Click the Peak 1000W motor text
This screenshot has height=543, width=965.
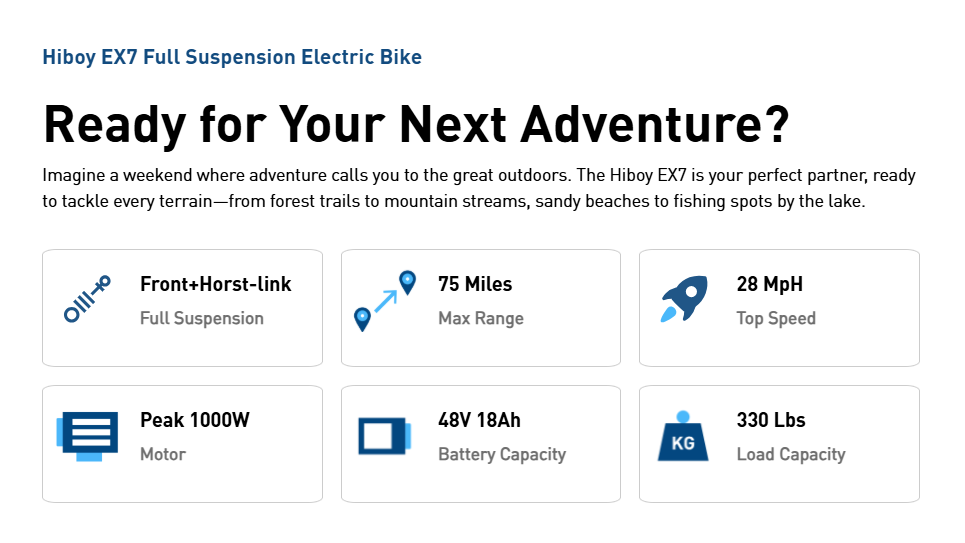[x=195, y=420]
